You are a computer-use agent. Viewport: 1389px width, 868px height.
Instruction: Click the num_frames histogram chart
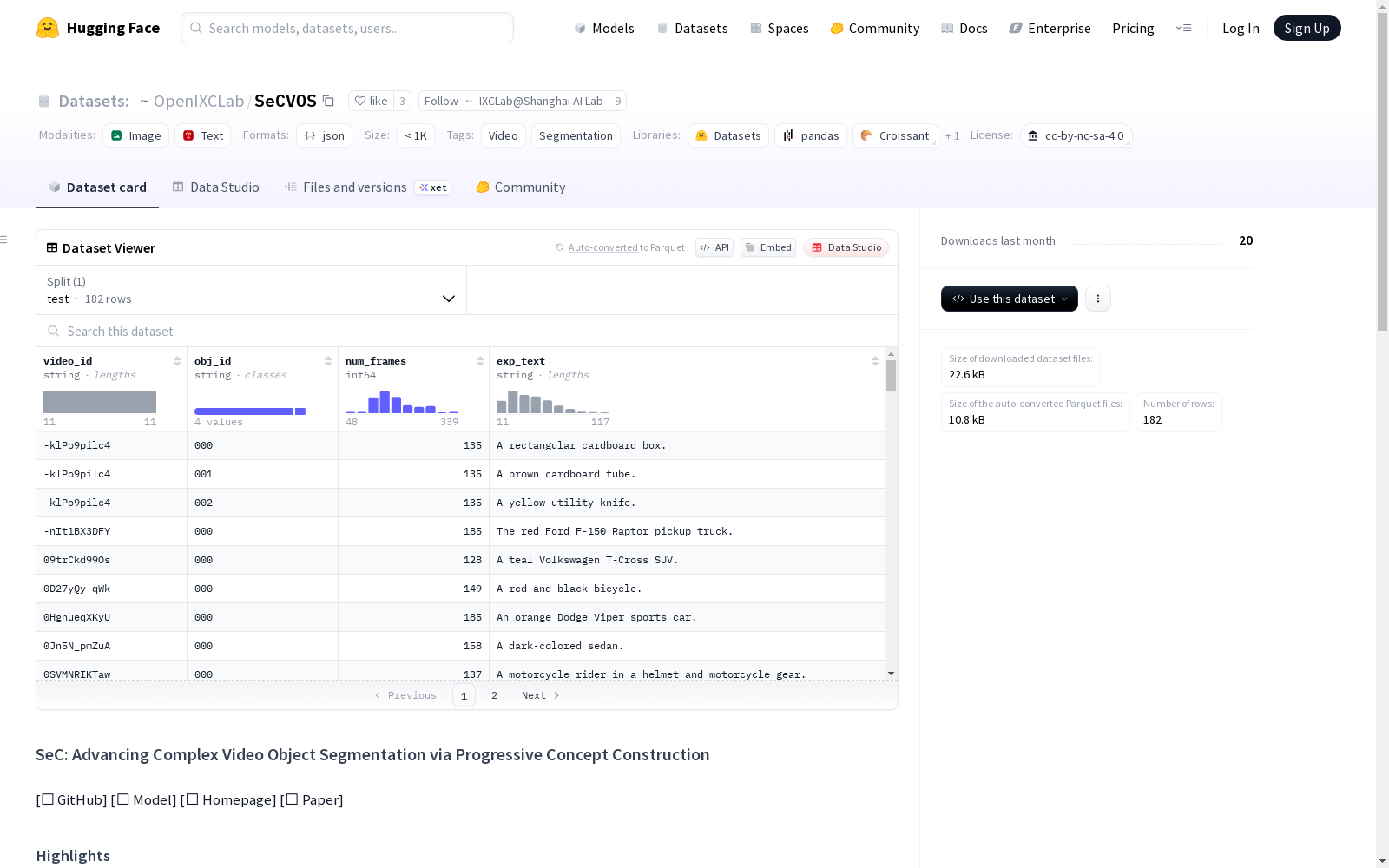(402, 402)
